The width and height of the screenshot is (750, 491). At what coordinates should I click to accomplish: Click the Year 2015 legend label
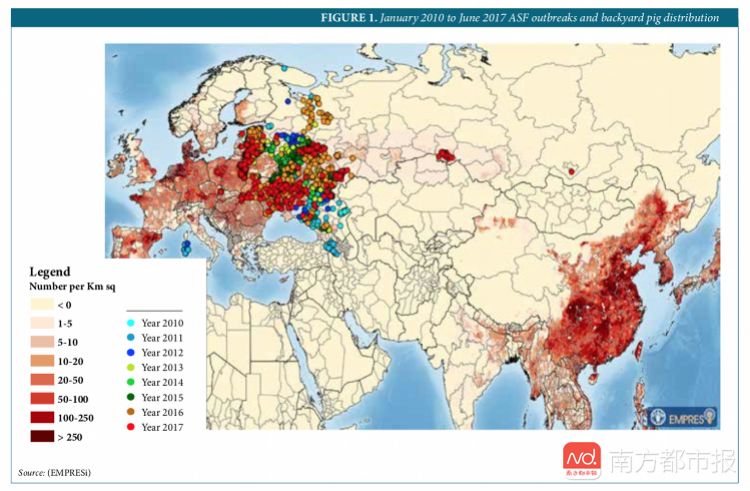coord(162,397)
